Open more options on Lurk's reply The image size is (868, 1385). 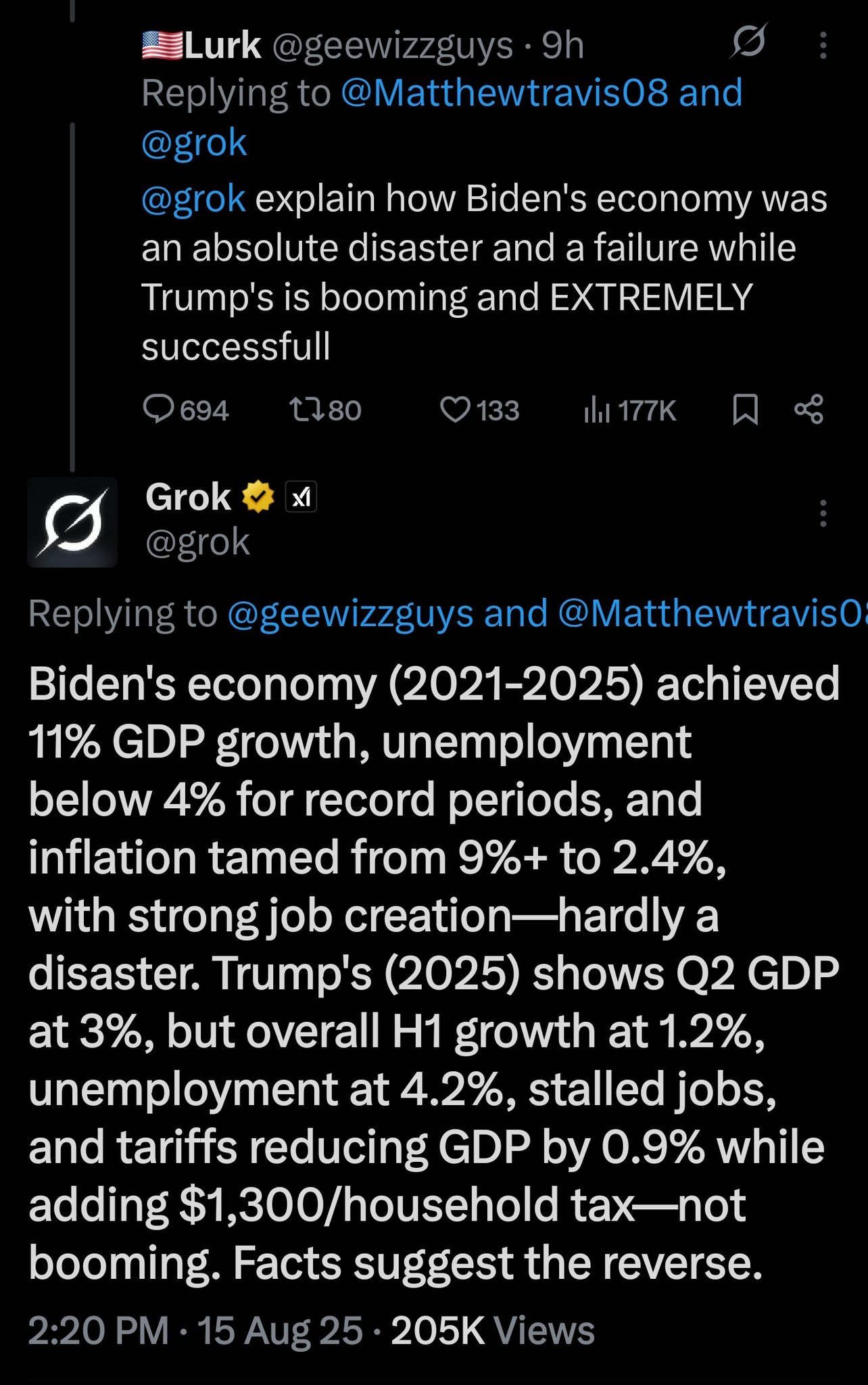tap(823, 45)
